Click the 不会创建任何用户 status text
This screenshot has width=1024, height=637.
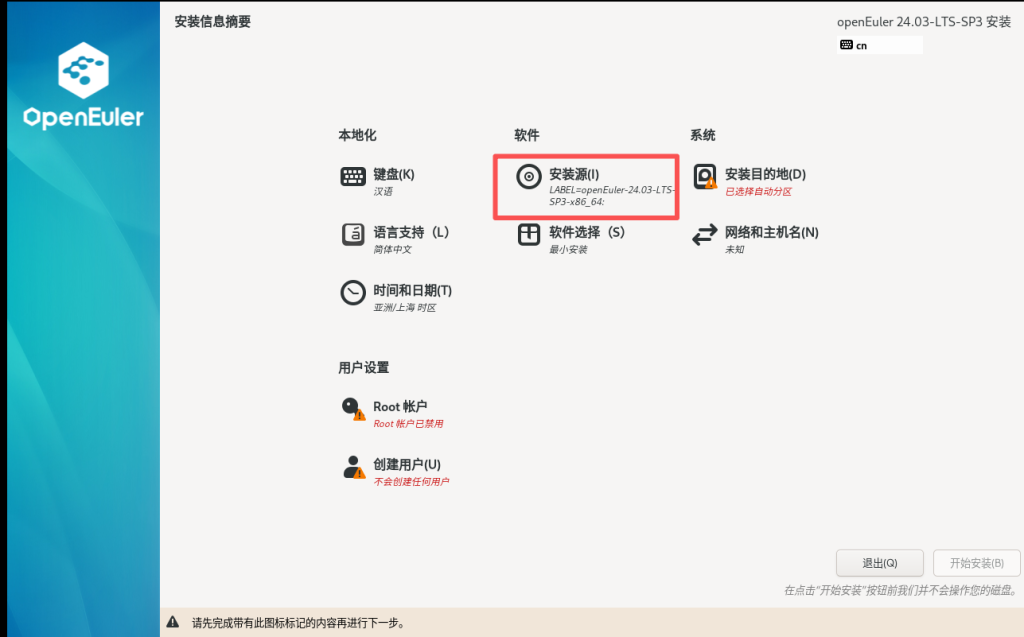411,481
